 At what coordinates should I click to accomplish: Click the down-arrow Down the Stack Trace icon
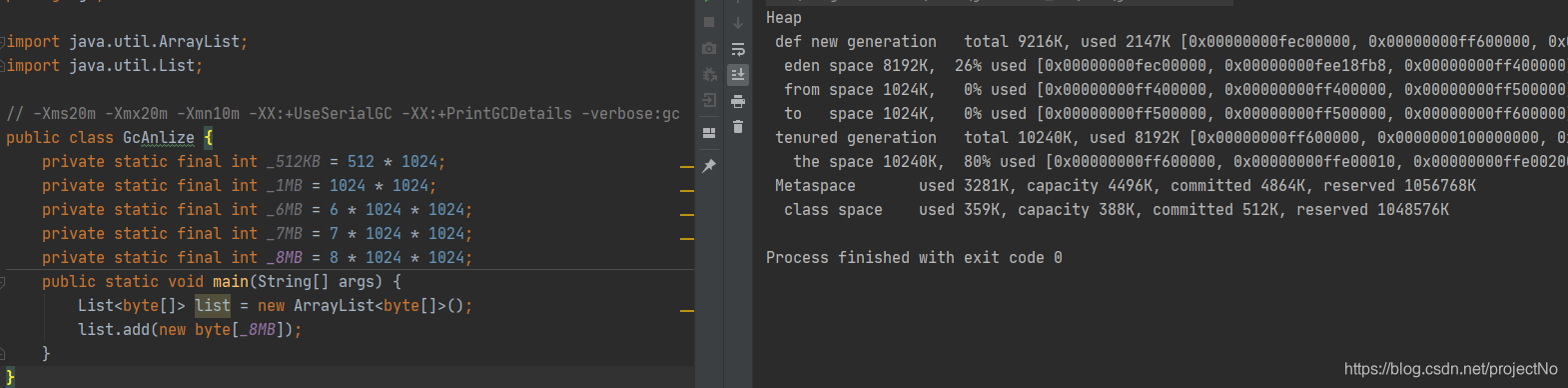[x=738, y=22]
